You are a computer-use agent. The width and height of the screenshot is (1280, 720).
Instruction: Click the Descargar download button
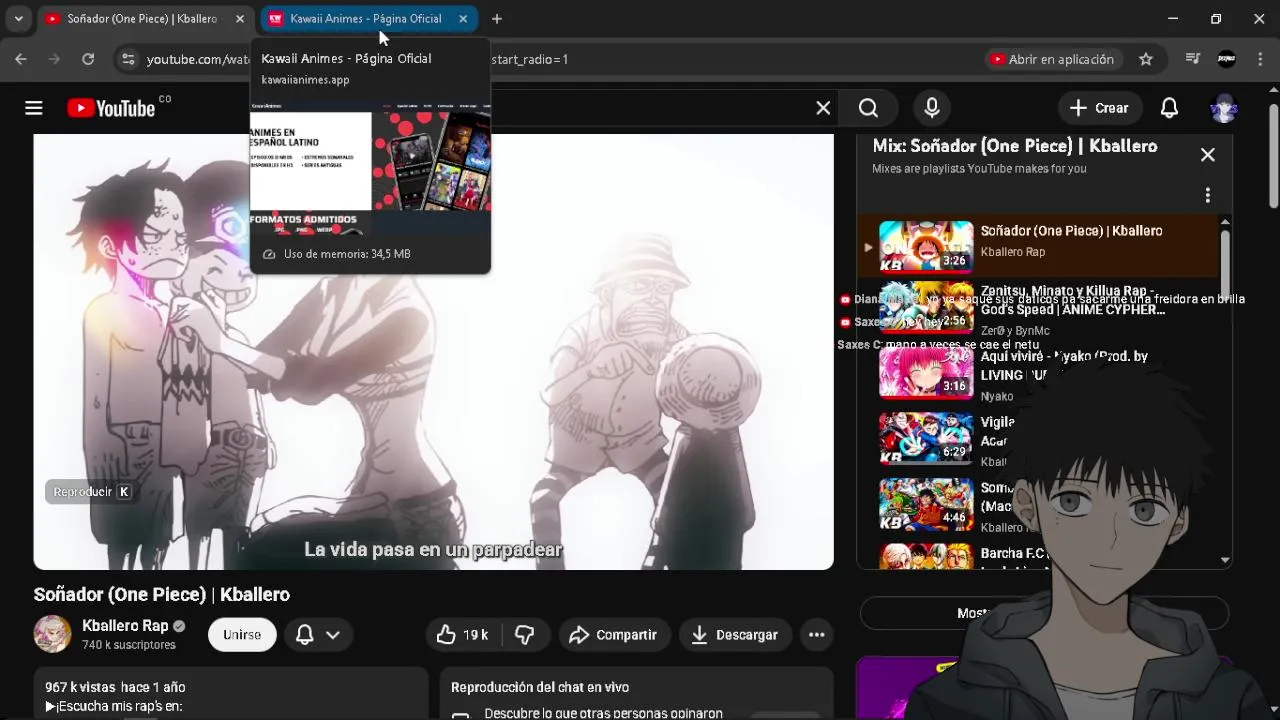734,635
